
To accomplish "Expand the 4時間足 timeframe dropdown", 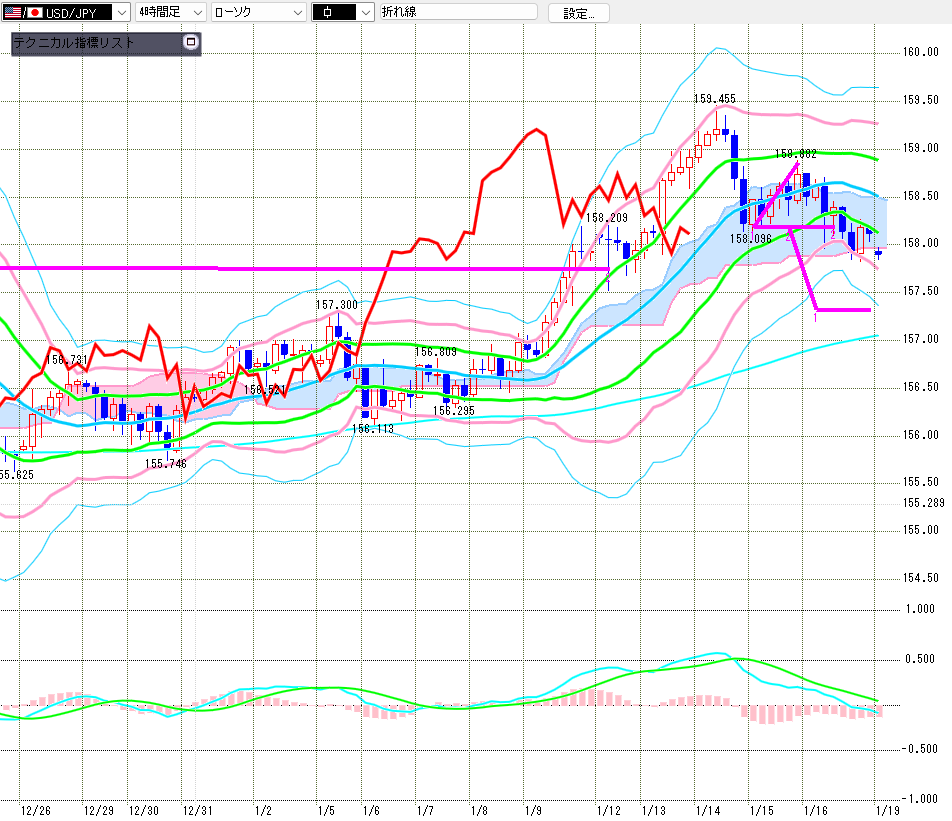I will (196, 13).
